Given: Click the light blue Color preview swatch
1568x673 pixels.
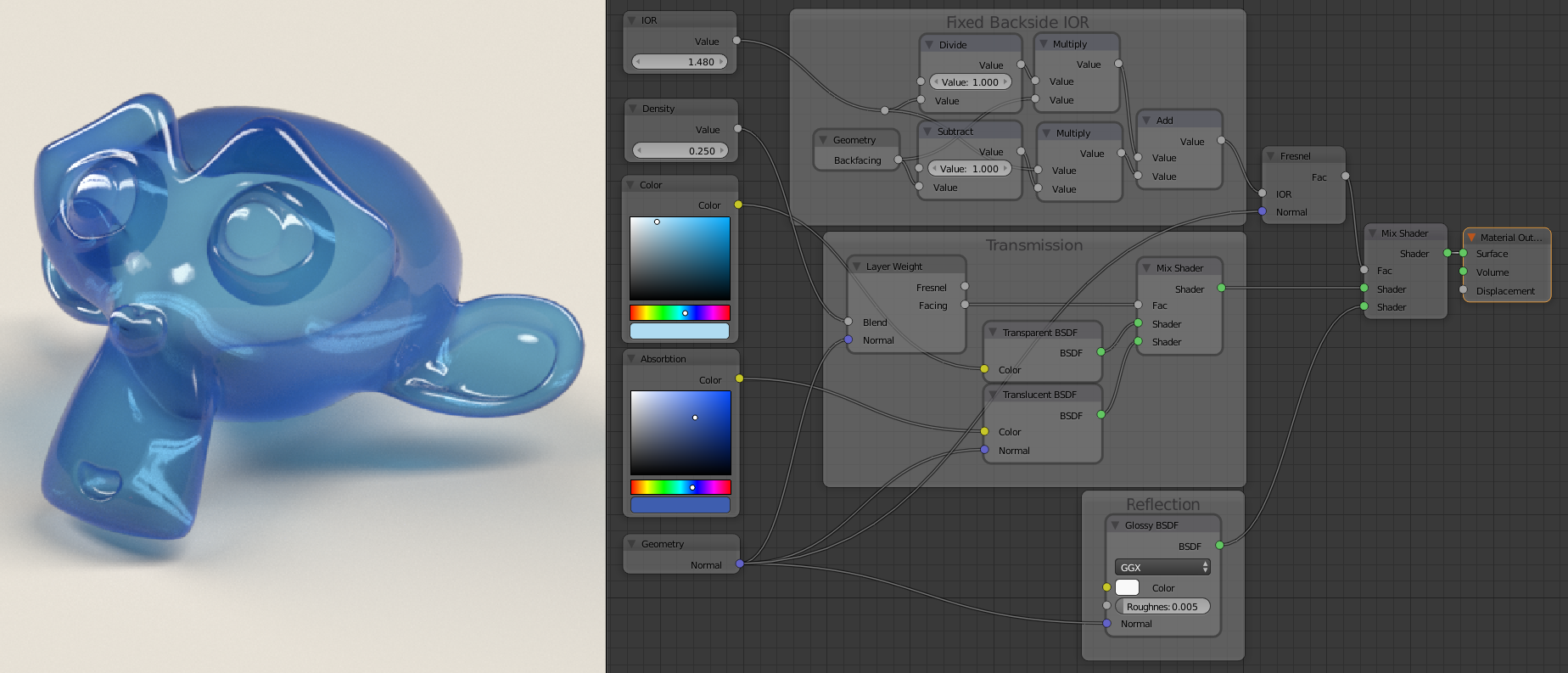Looking at the screenshot, I should [x=680, y=331].
